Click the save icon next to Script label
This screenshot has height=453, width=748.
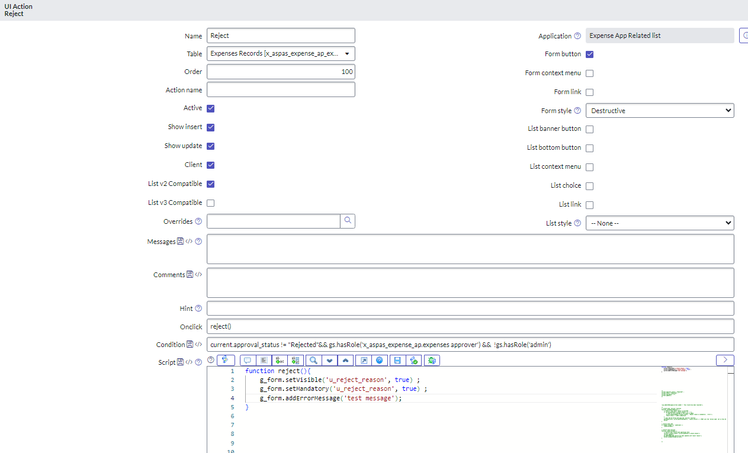pyautogui.click(x=180, y=362)
